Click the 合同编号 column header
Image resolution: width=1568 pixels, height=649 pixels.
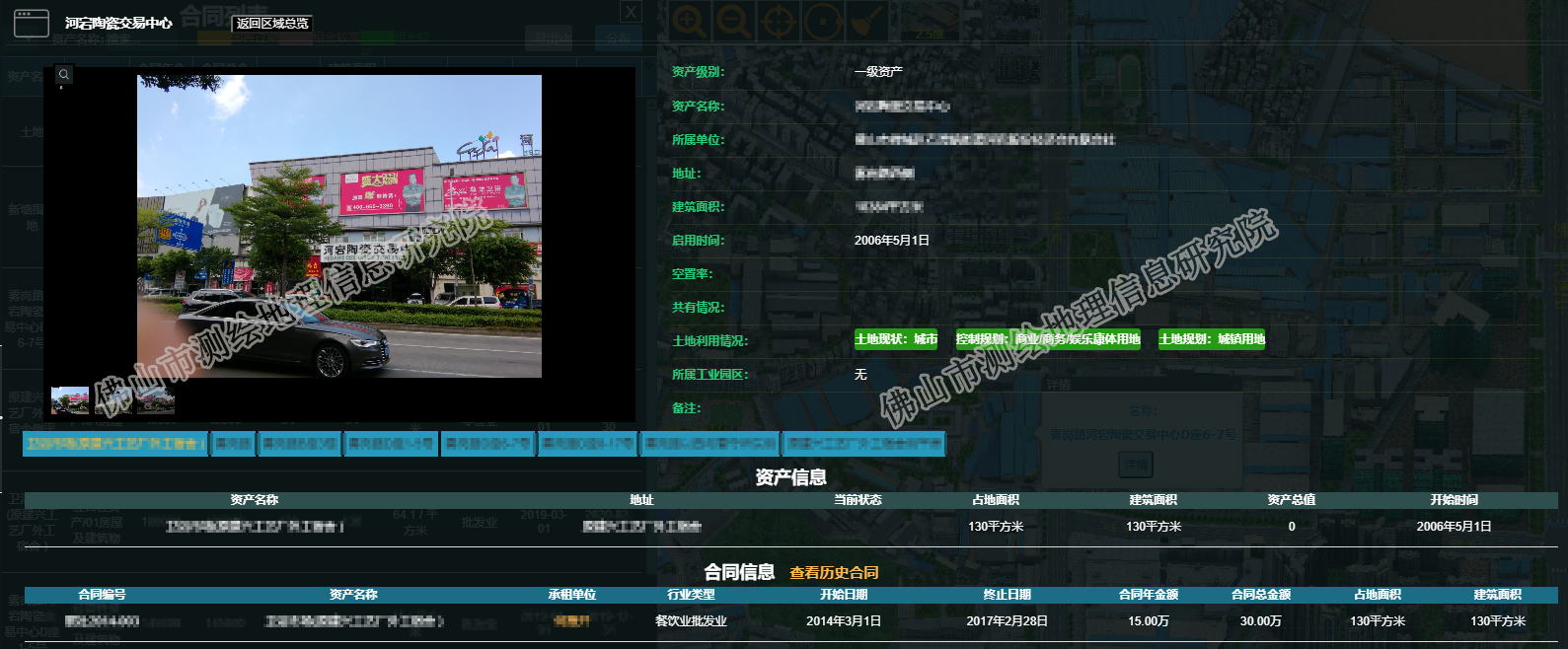[103, 595]
